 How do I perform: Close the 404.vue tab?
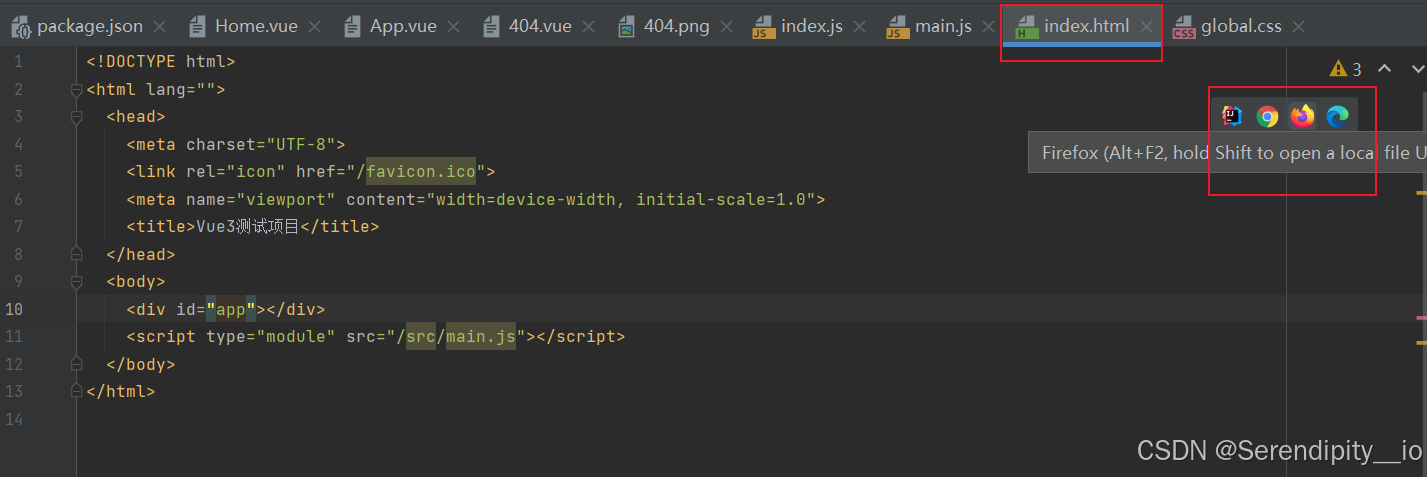588,27
